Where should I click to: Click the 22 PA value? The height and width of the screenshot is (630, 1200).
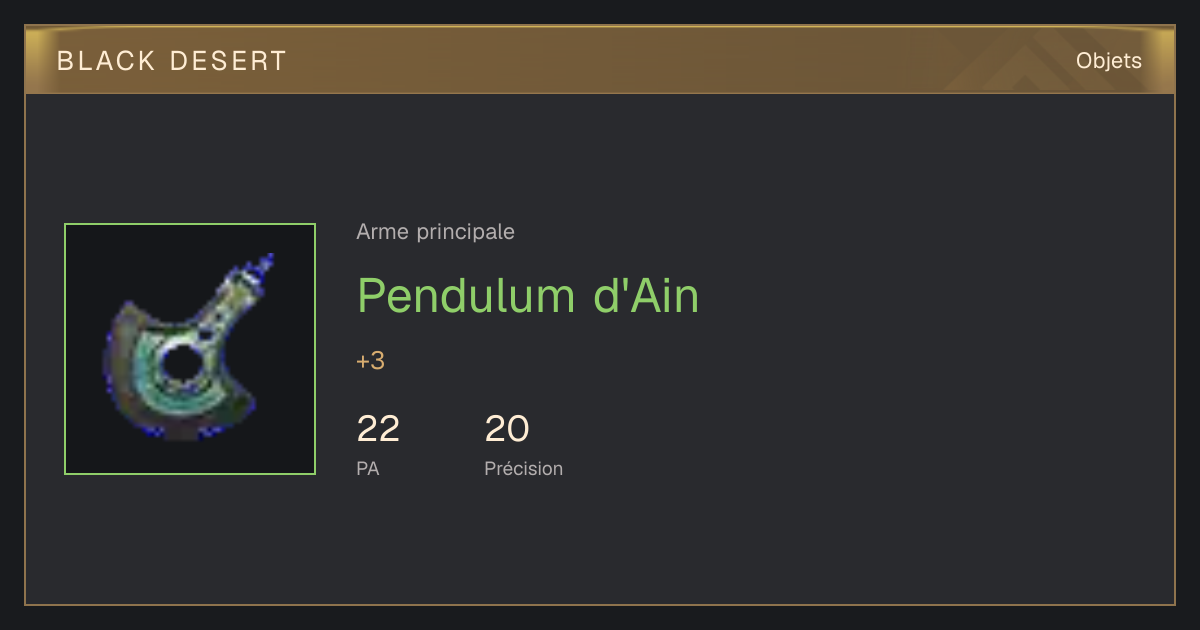pyautogui.click(x=378, y=429)
